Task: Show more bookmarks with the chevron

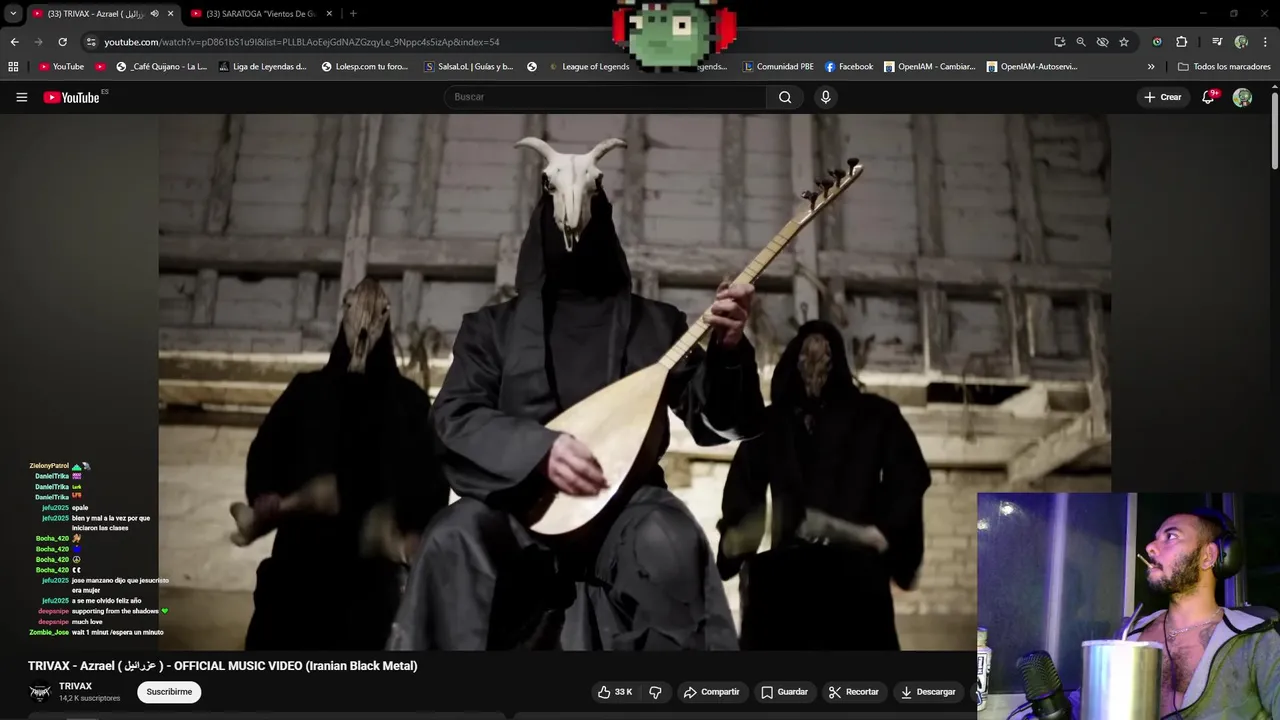Action: click(x=1151, y=67)
